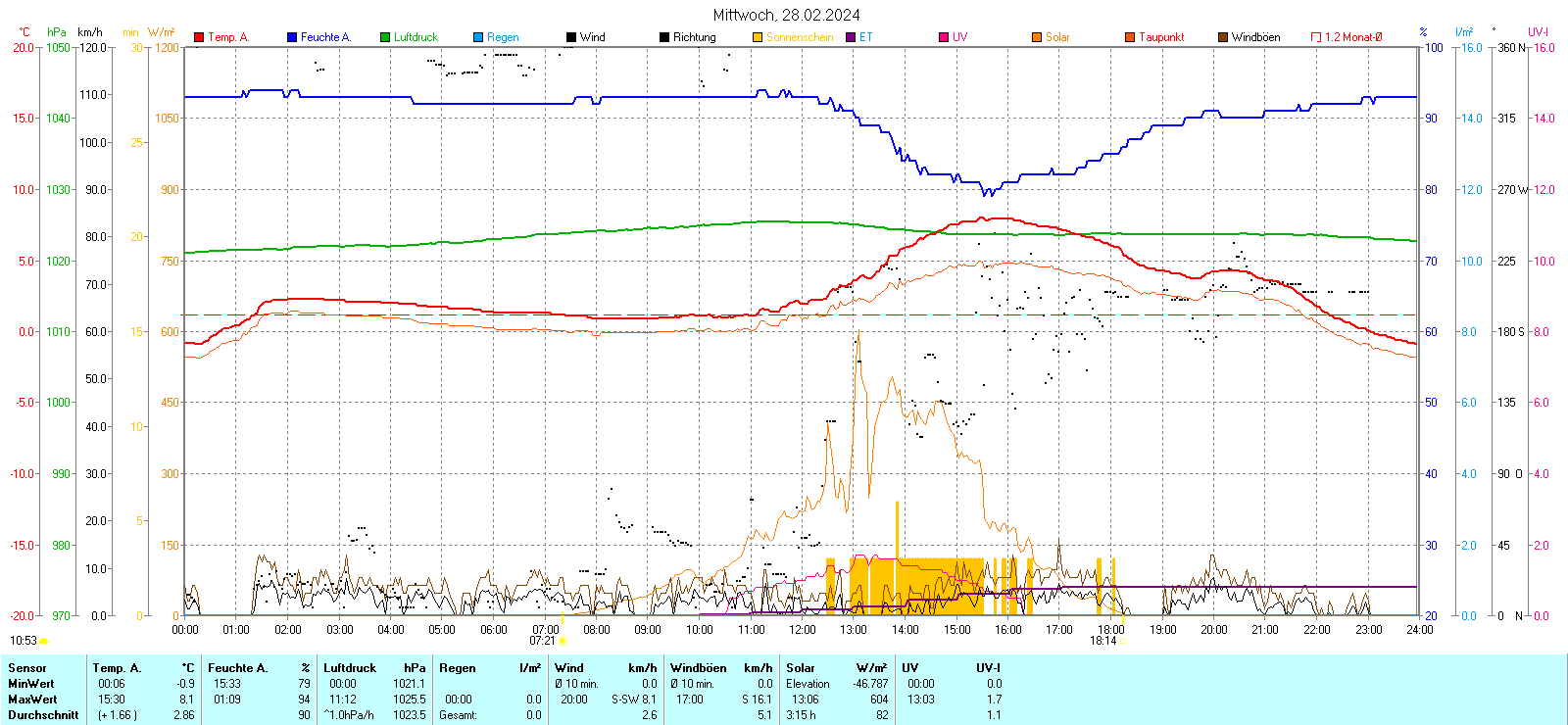Click the sun icon next to 10:53
Screen dimensions: 1568x725
(x=44, y=641)
